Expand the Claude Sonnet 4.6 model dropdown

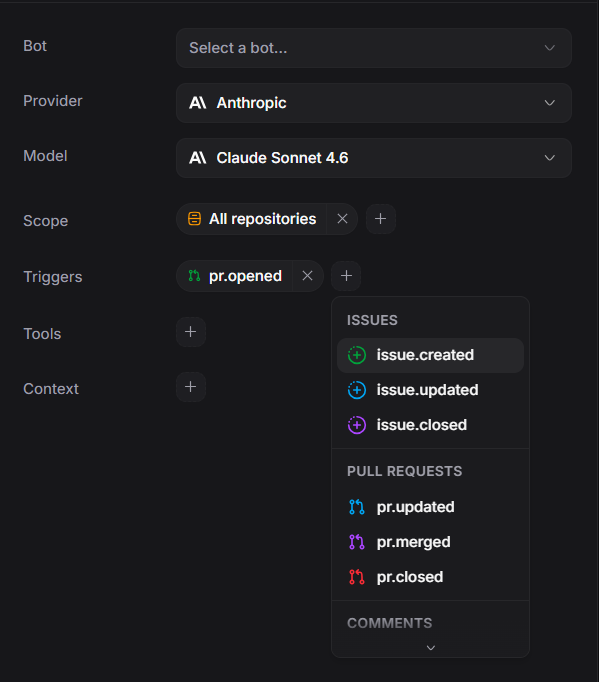[374, 158]
